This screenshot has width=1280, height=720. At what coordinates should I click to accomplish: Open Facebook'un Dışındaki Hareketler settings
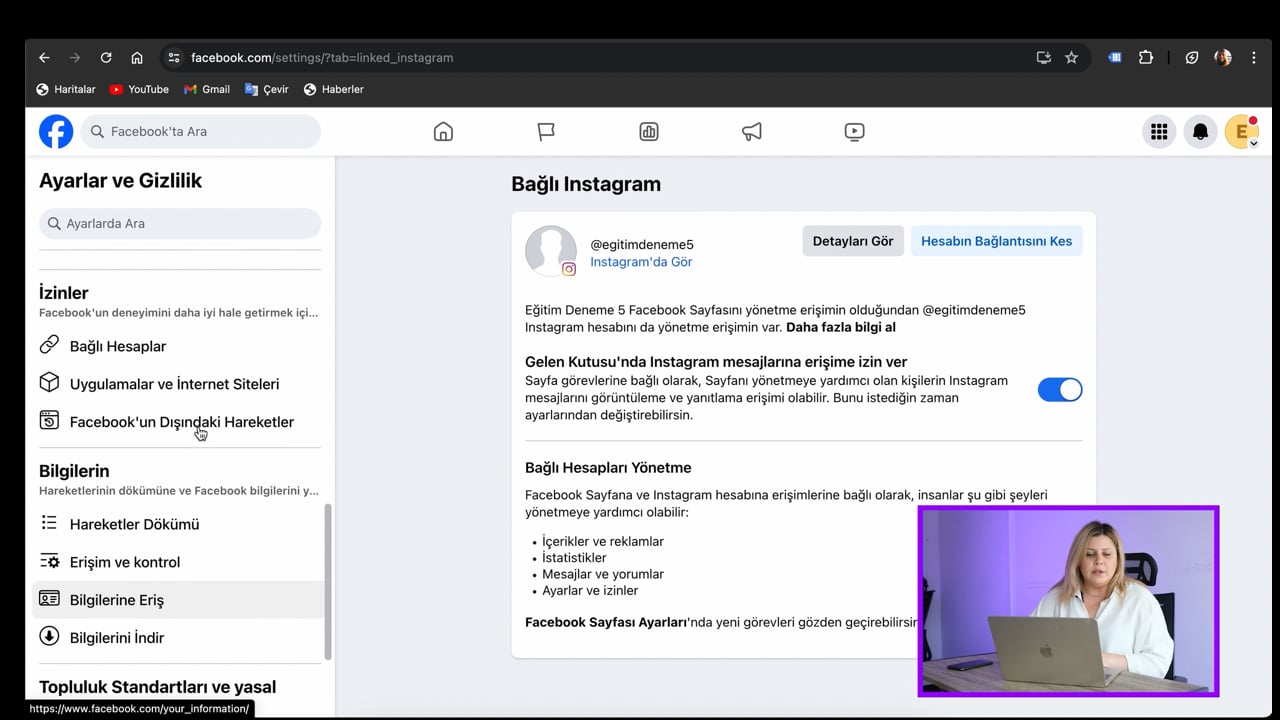pyautogui.click(x=180, y=422)
